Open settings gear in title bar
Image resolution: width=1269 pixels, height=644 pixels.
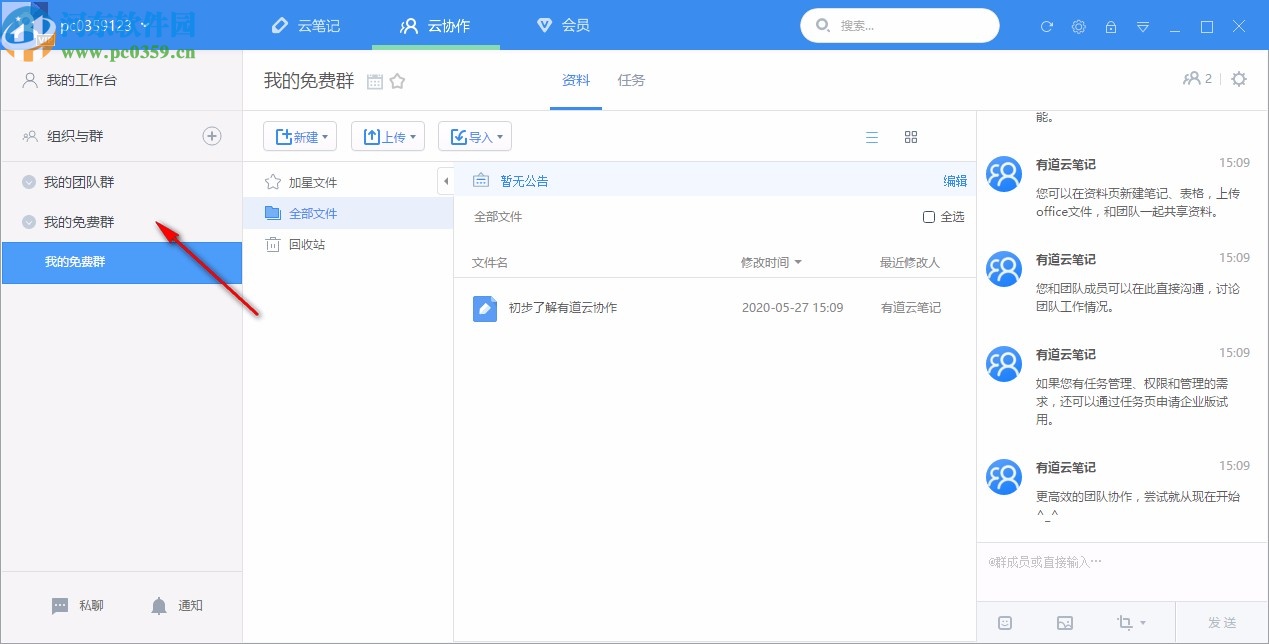(1079, 27)
